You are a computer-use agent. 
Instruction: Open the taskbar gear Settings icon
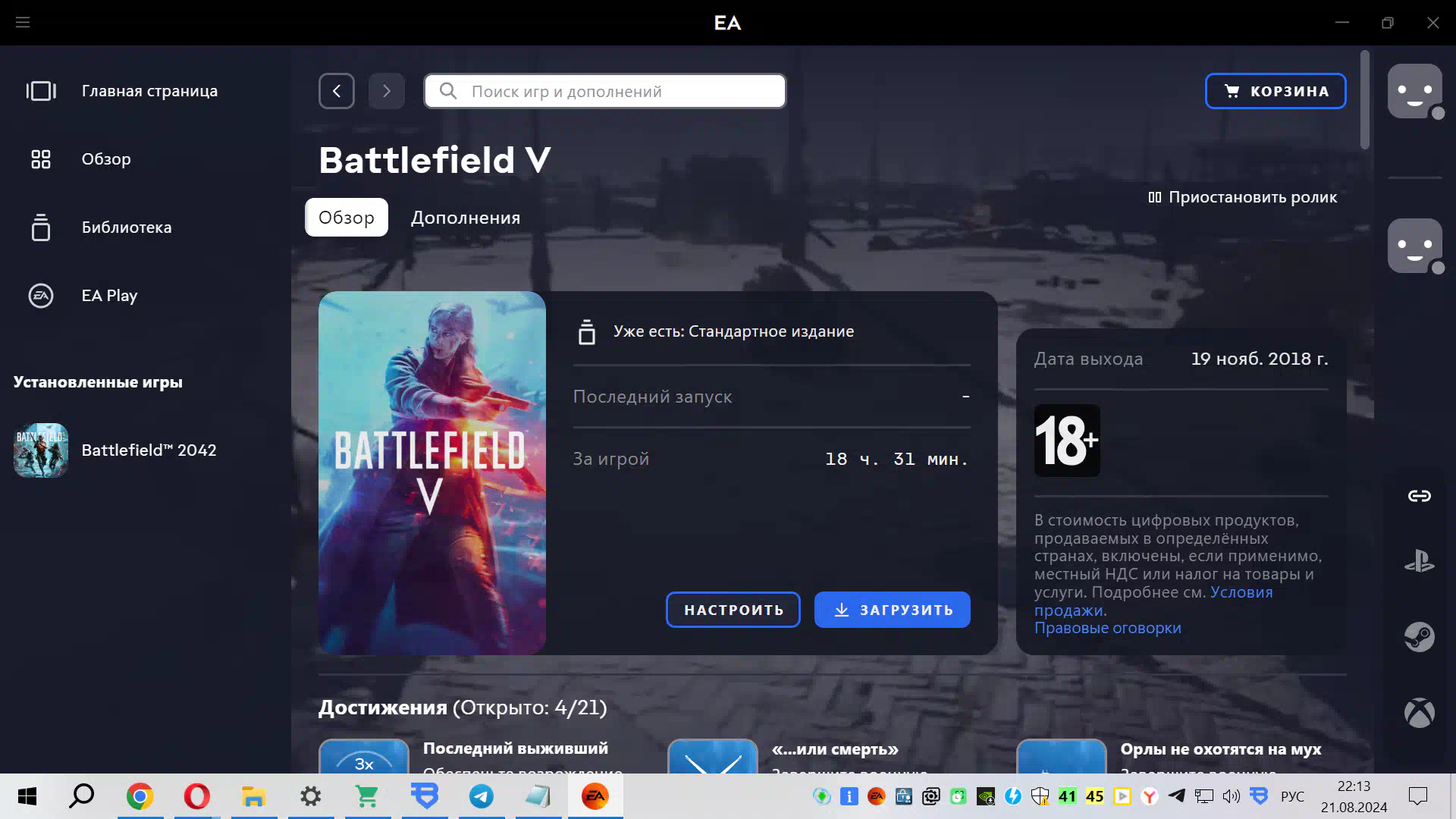(311, 796)
